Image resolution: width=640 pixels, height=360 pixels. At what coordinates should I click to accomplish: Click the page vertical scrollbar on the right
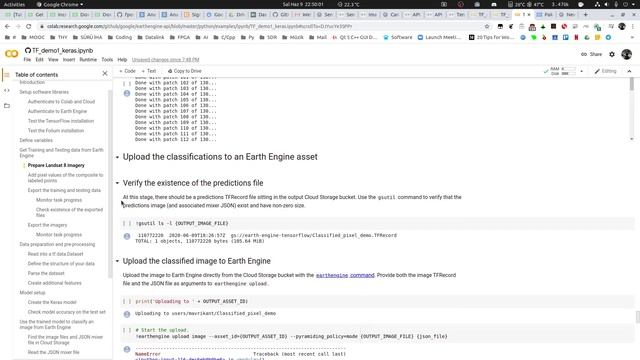coord(638,317)
